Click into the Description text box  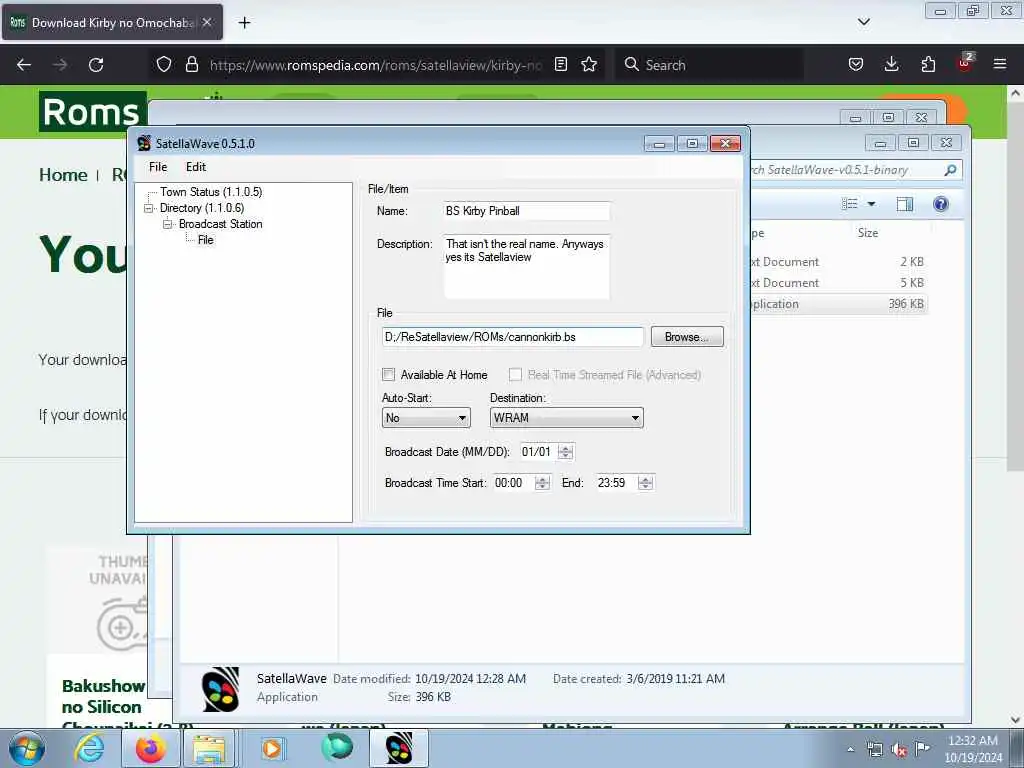[x=527, y=266]
